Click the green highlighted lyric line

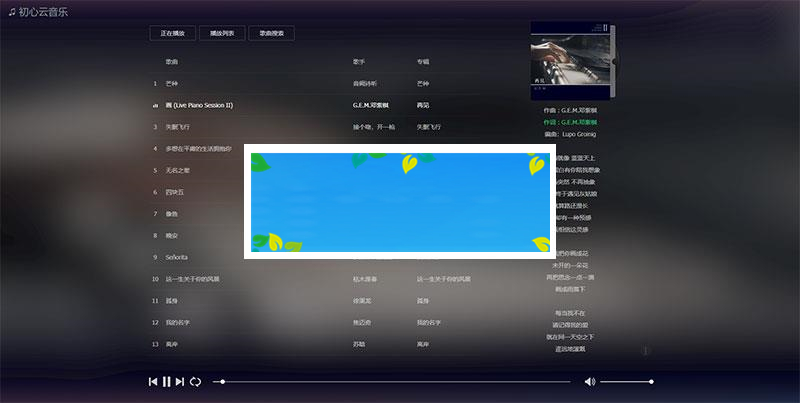click(x=570, y=122)
